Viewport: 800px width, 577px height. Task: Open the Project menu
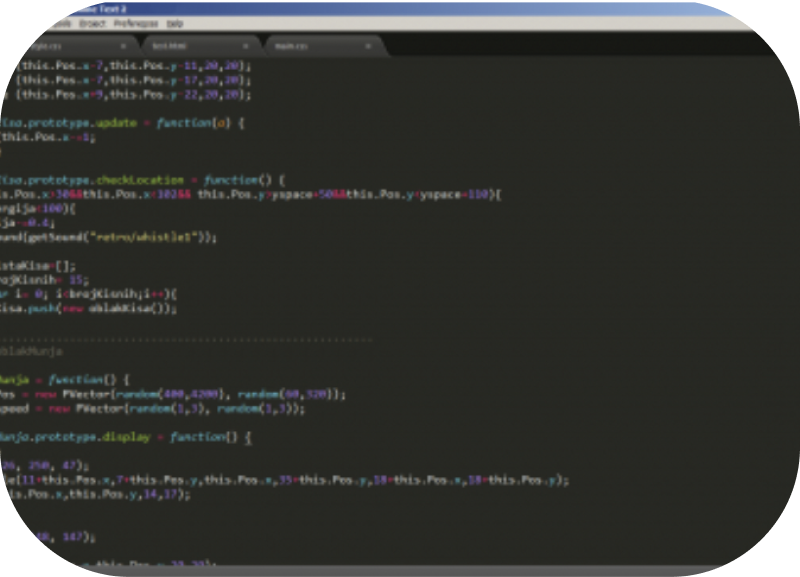pyautogui.click(x=92, y=22)
